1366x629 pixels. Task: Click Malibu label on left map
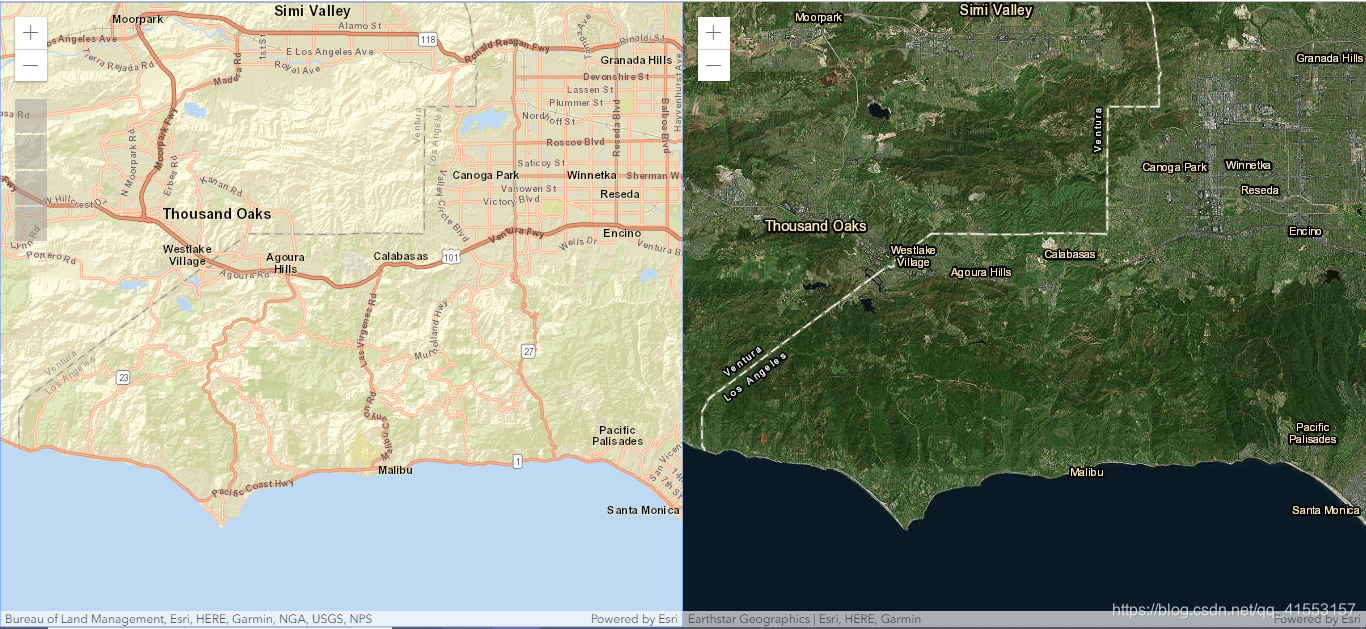coord(395,470)
